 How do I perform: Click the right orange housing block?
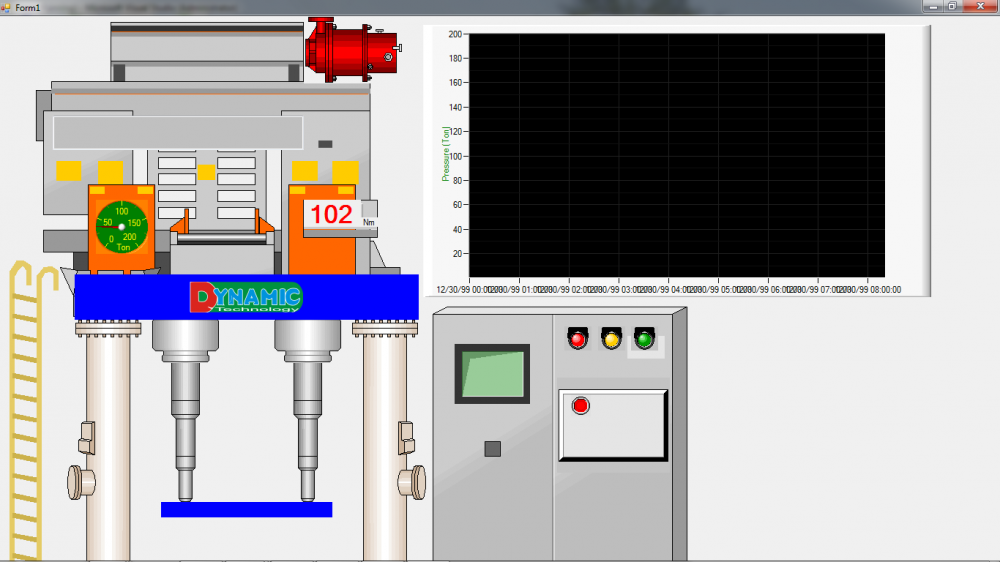pyautogui.click(x=322, y=230)
